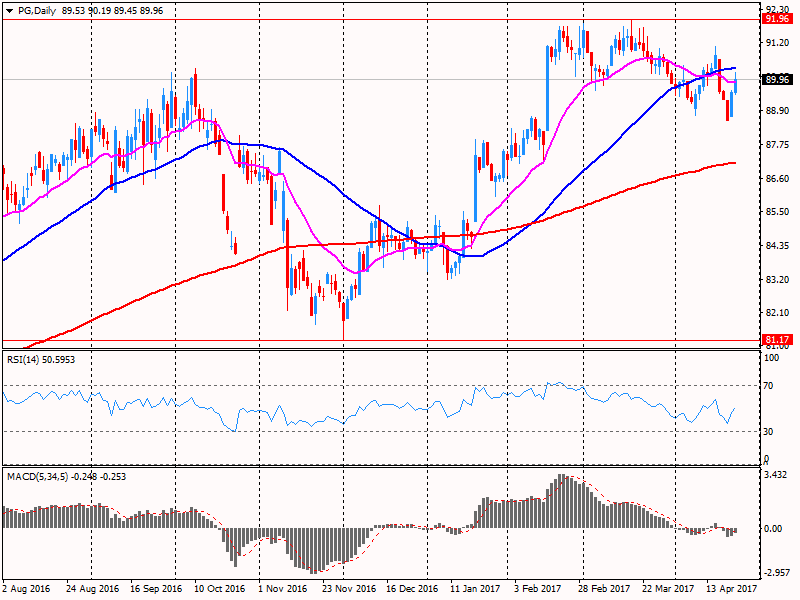
Task: Select the OHLC values 89.53 90.19 89.45 89.96
Action: pos(112,11)
